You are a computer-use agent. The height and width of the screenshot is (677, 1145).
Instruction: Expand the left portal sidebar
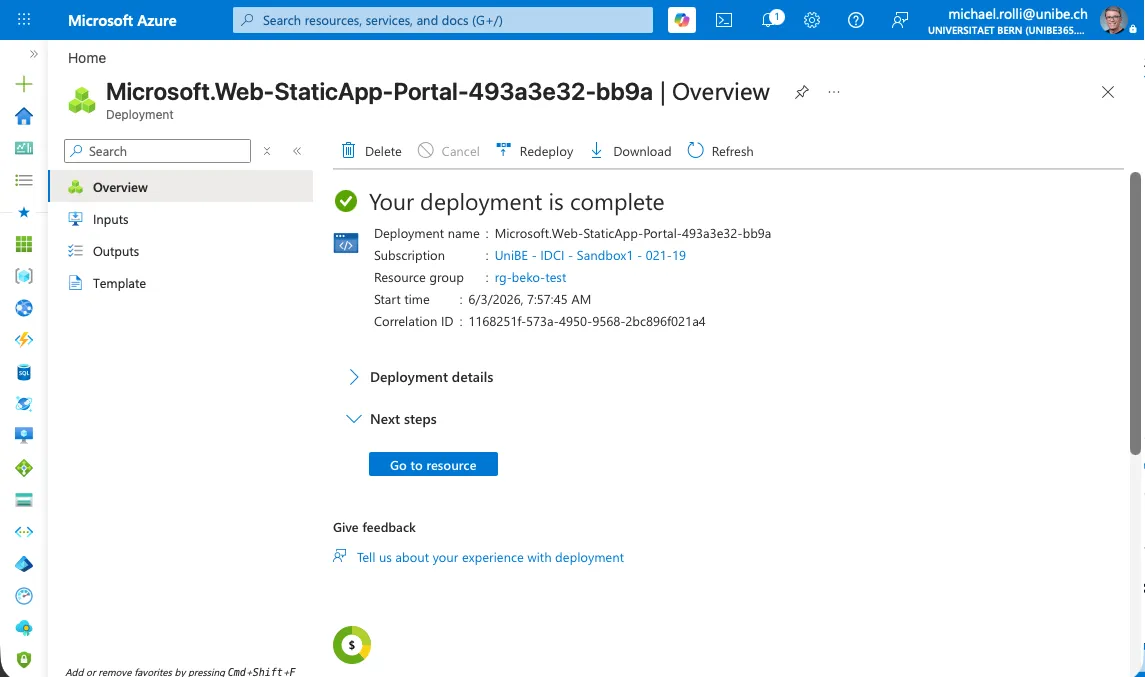tap(34, 54)
